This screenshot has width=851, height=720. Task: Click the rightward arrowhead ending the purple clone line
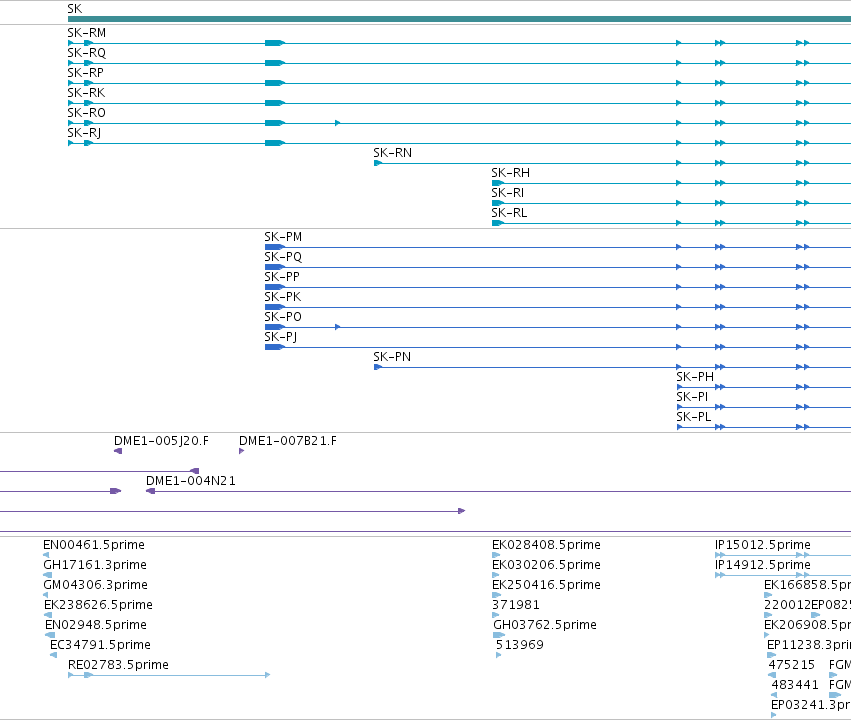coord(461,511)
